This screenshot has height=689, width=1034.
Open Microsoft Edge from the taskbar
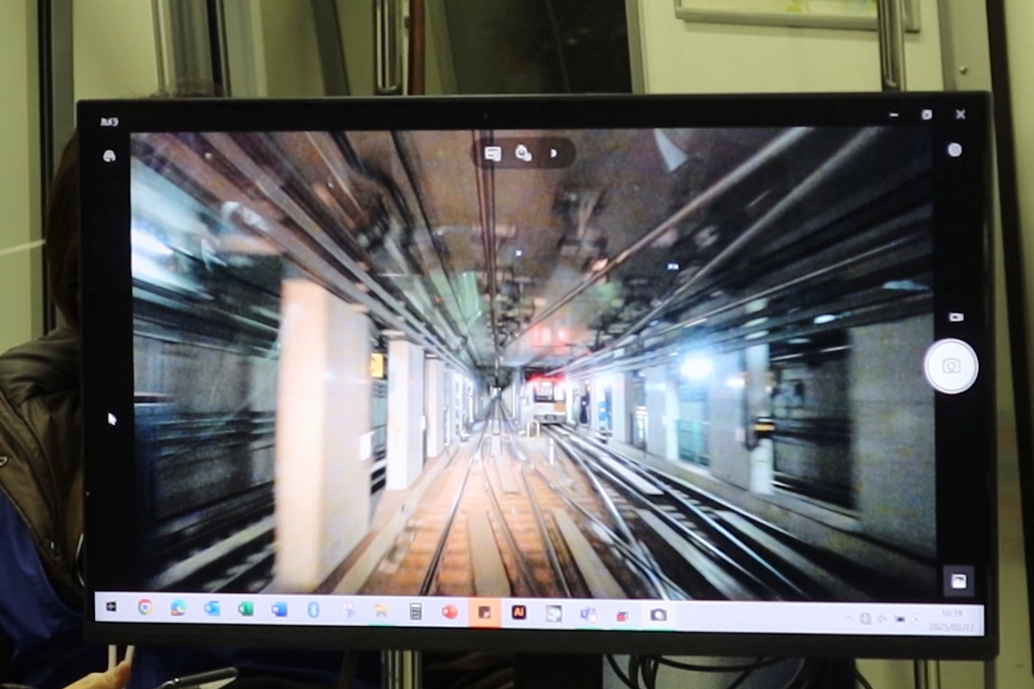click(x=178, y=608)
